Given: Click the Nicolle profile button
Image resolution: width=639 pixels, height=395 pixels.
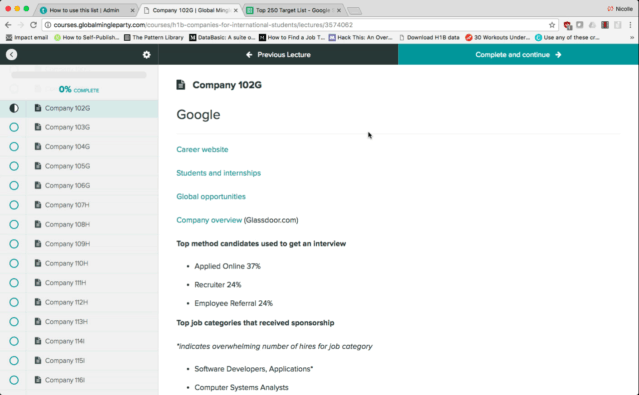Looking at the screenshot, I should [620, 9].
